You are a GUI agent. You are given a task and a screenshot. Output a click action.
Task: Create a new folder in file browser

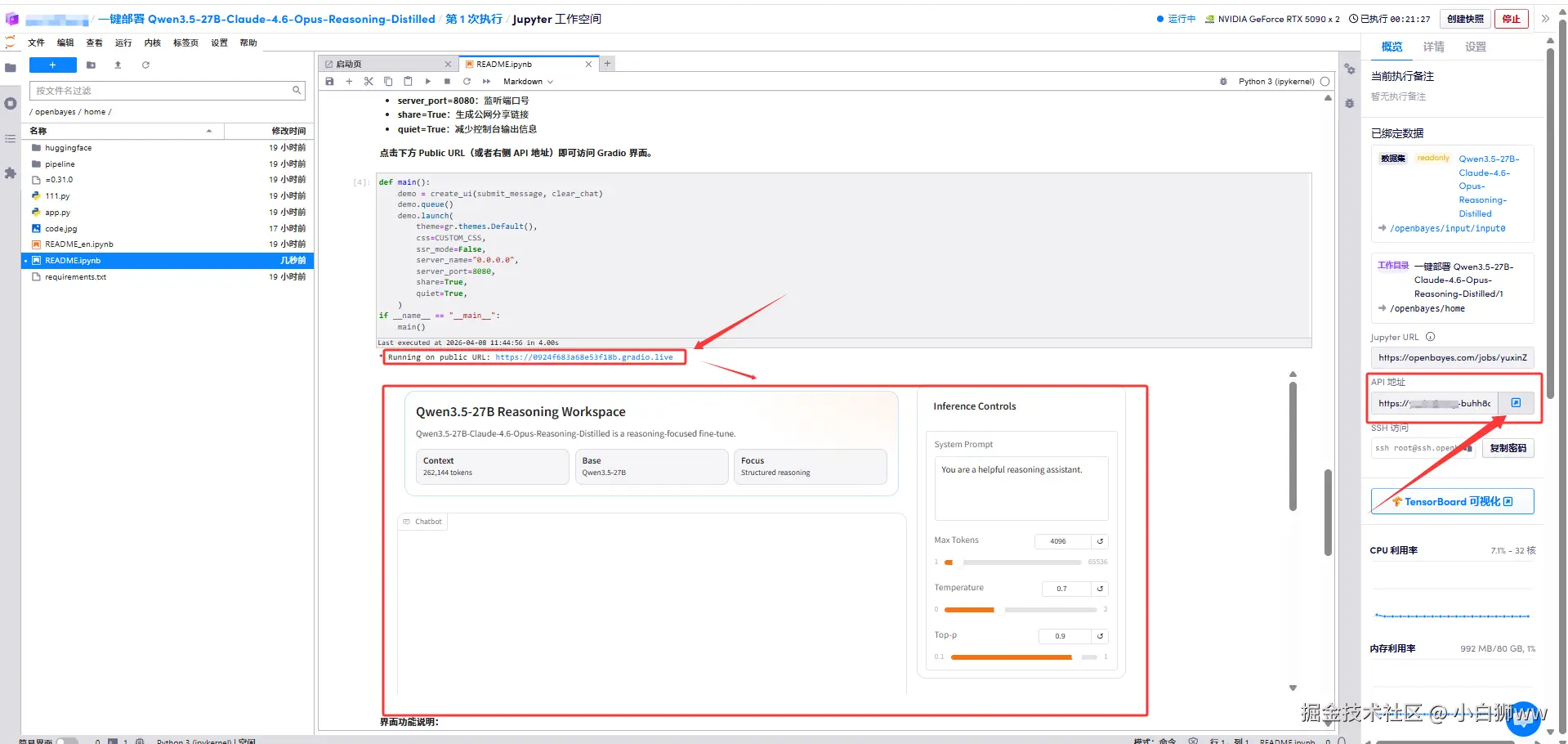tap(91, 65)
